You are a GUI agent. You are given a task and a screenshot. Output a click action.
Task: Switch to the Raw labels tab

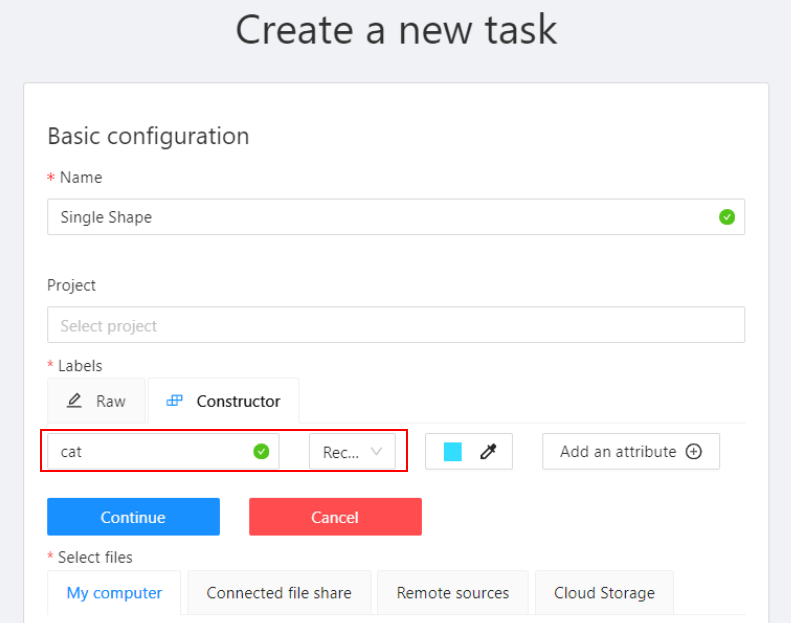click(96, 401)
